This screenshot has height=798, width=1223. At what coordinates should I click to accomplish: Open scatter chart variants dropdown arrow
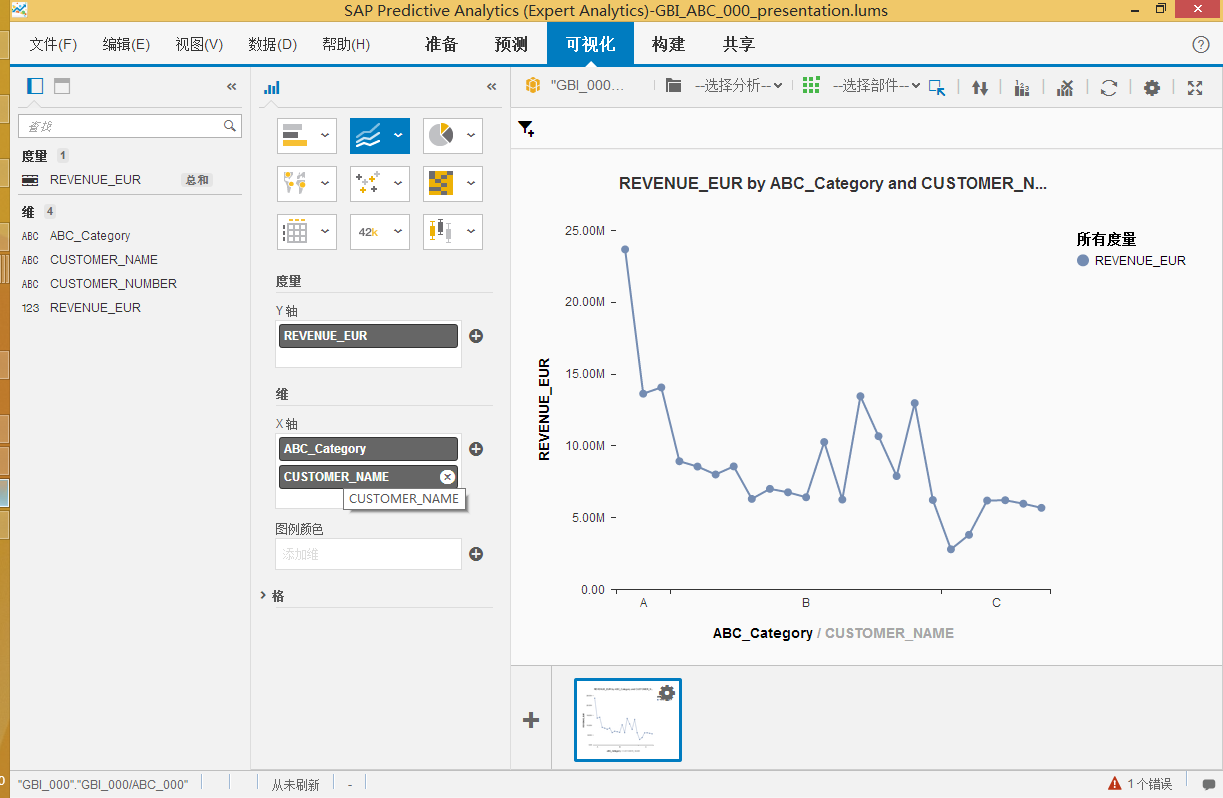(x=398, y=183)
